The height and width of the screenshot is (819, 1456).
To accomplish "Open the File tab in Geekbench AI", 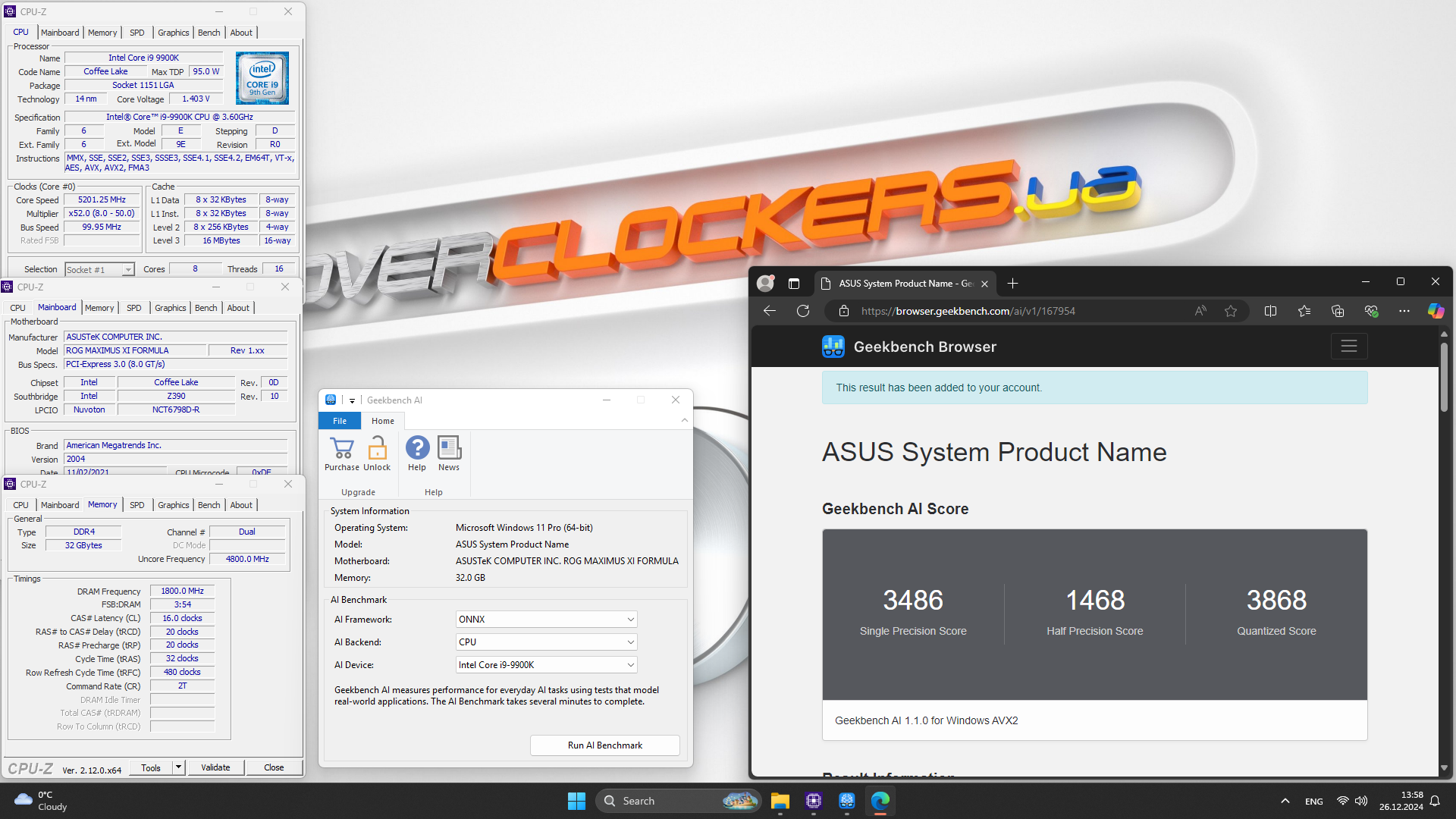I will pos(340,421).
